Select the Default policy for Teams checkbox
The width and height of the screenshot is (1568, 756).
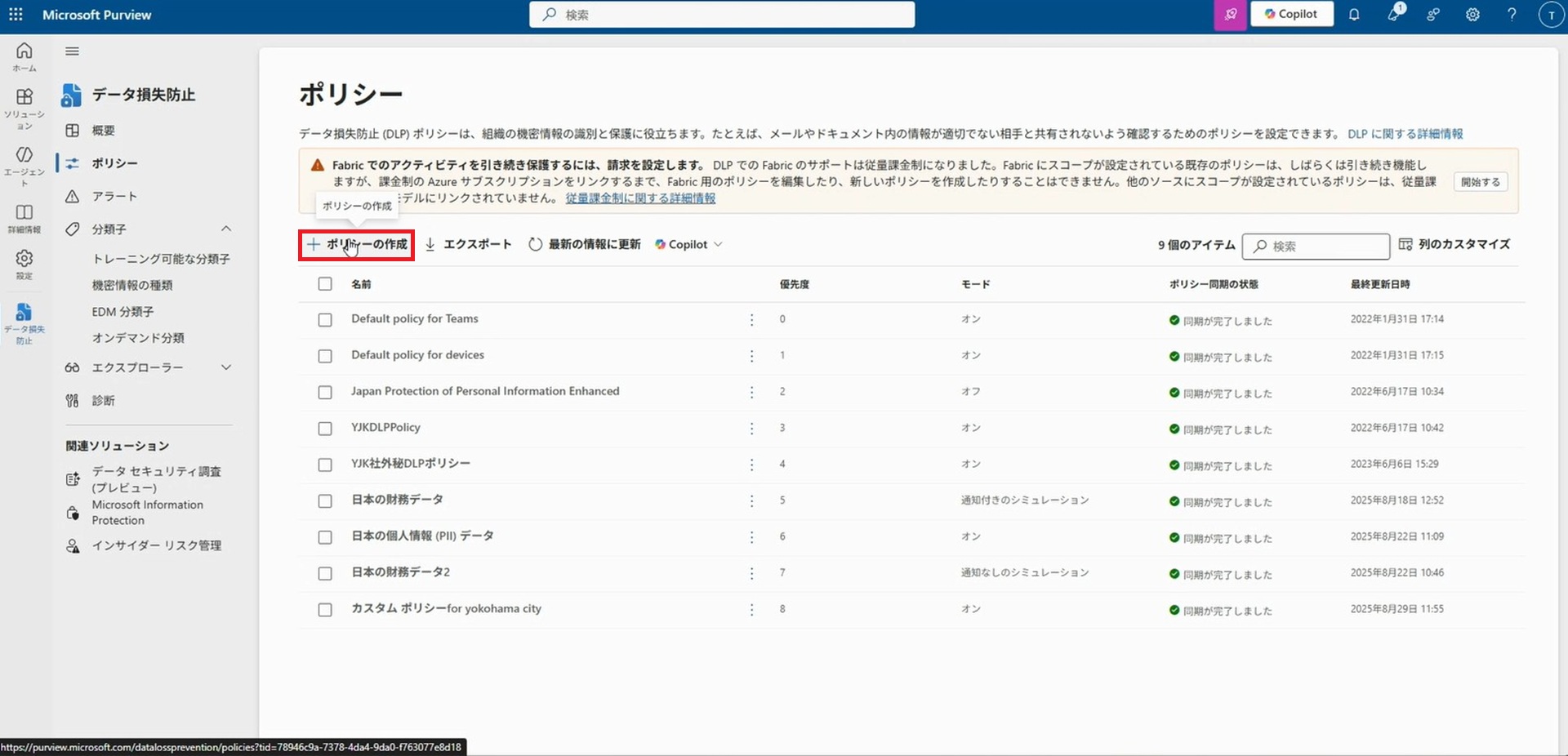pos(325,320)
